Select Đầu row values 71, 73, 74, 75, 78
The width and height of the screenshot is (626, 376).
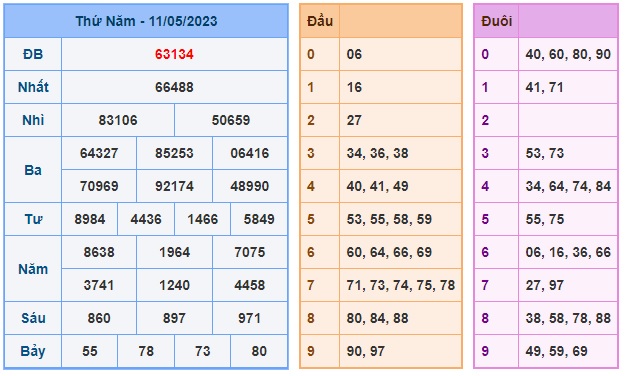pos(401,285)
